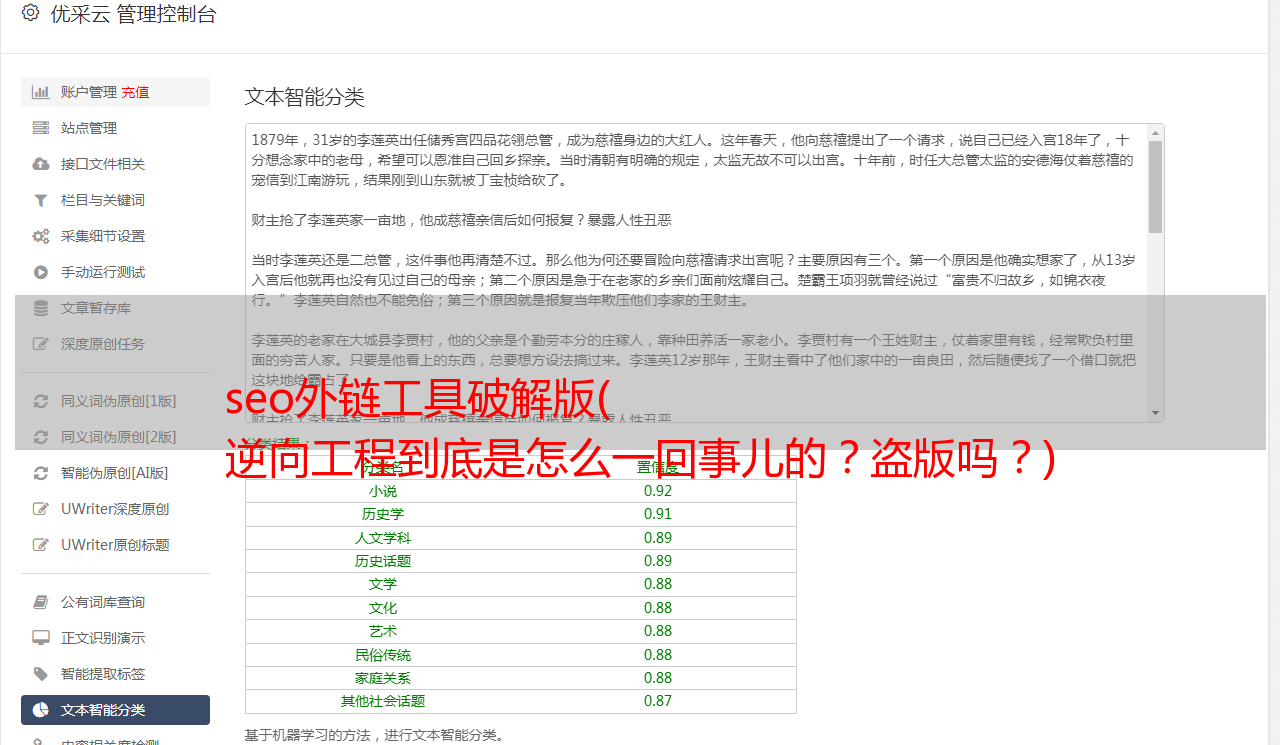This screenshot has height=745, width=1280.
Task: Click the filter funnel icon for 栏目与关键词
Action: (41, 200)
